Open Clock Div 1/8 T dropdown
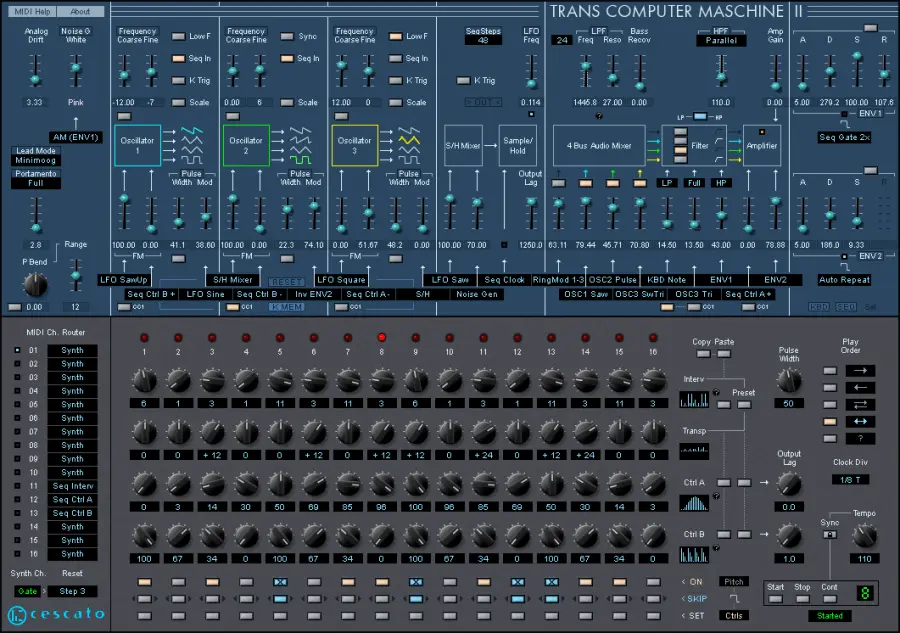 point(850,480)
